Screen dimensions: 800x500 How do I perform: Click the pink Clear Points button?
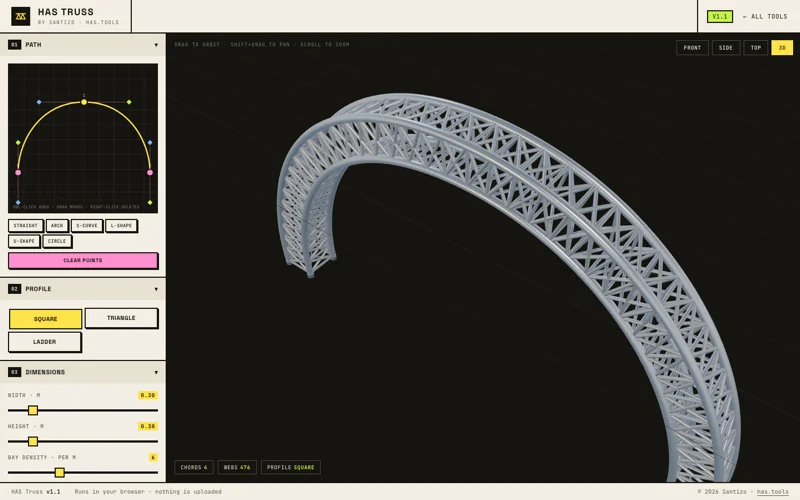(x=83, y=261)
